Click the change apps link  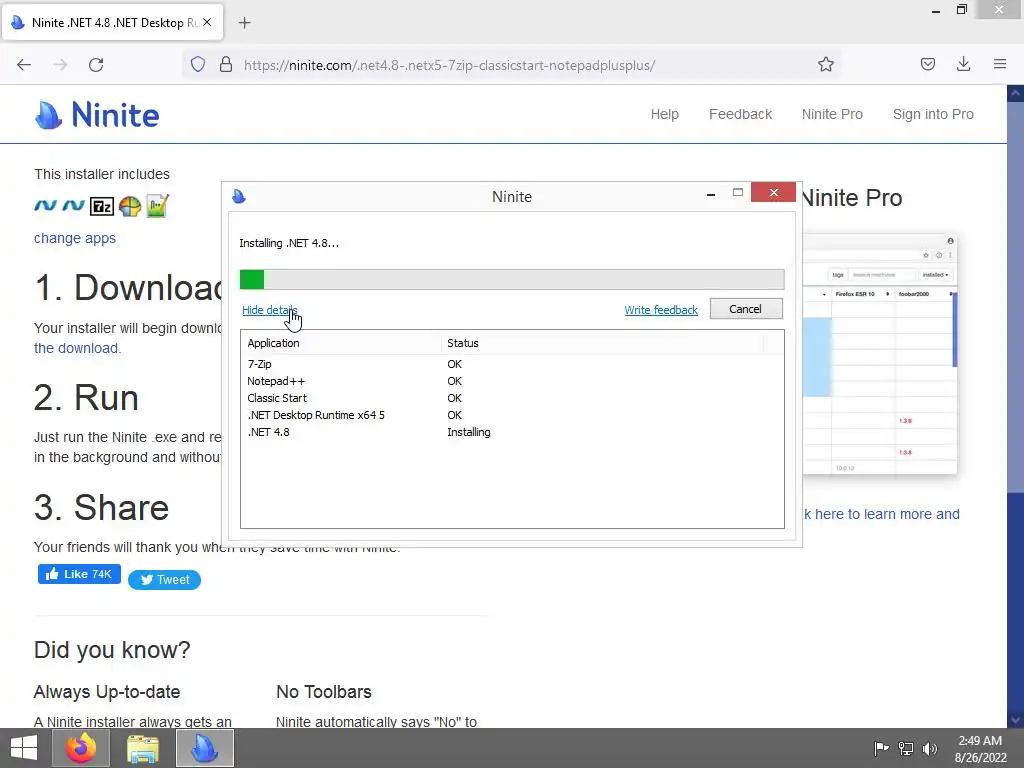click(x=75, y=238)
